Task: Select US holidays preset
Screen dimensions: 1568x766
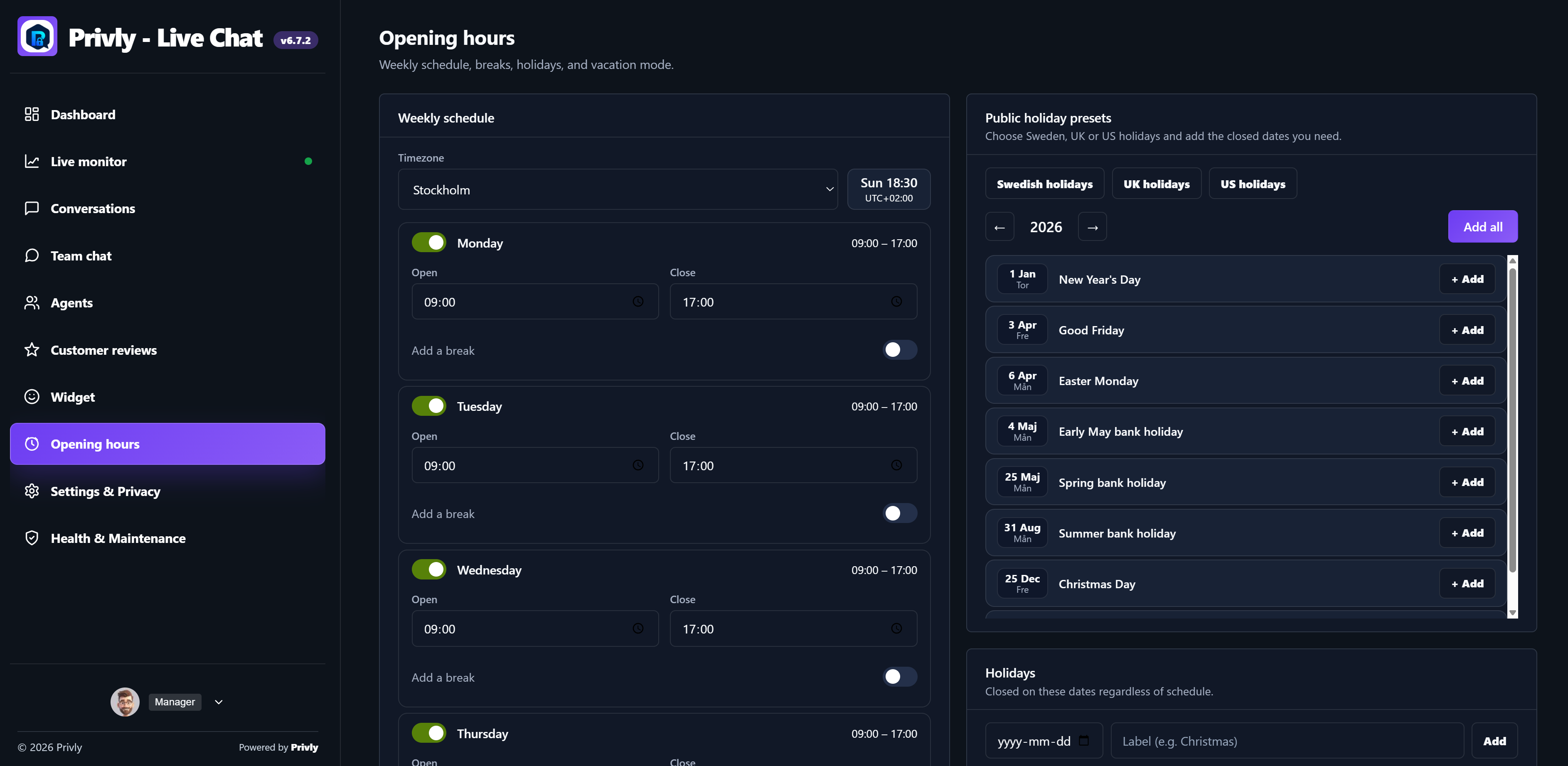Action: [1253, 183]
